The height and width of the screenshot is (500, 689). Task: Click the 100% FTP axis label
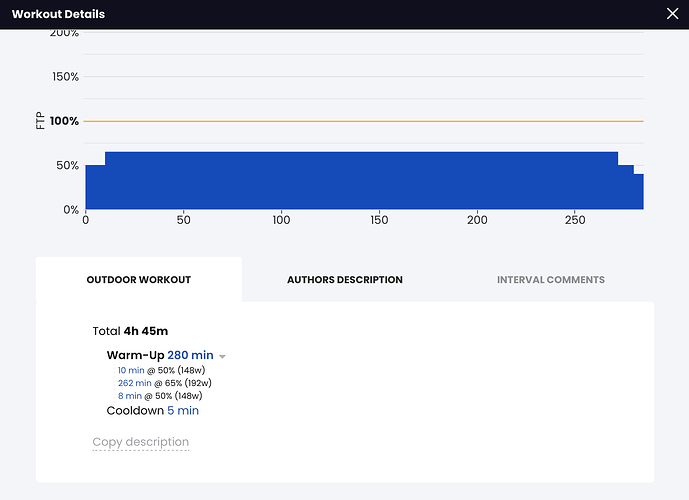(64, 121)
